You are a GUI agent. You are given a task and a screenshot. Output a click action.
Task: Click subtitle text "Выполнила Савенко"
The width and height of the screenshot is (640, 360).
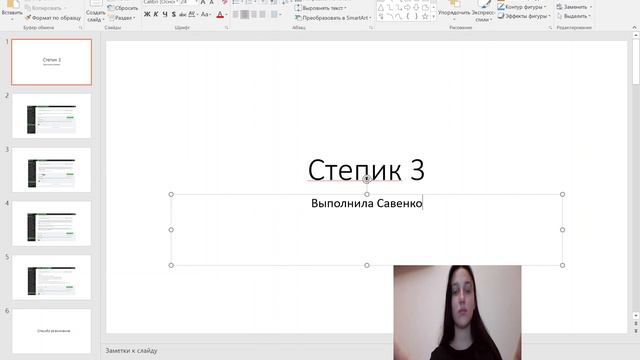(367, 203)
